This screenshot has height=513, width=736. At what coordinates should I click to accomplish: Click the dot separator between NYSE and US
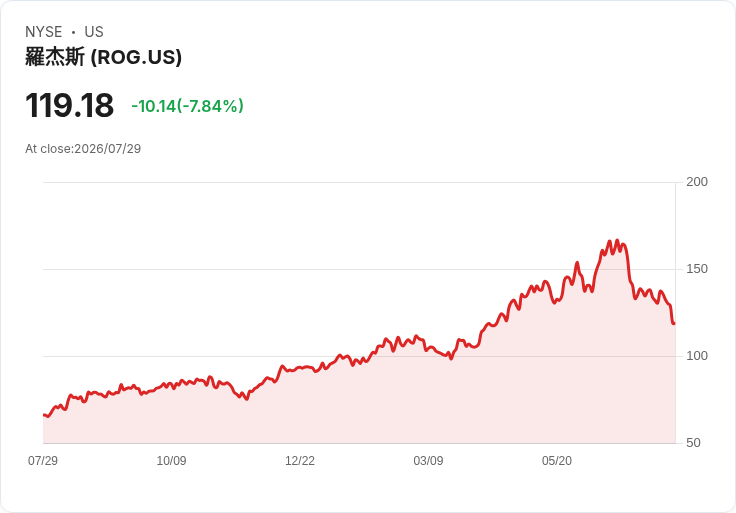click(x=73, y=32)
